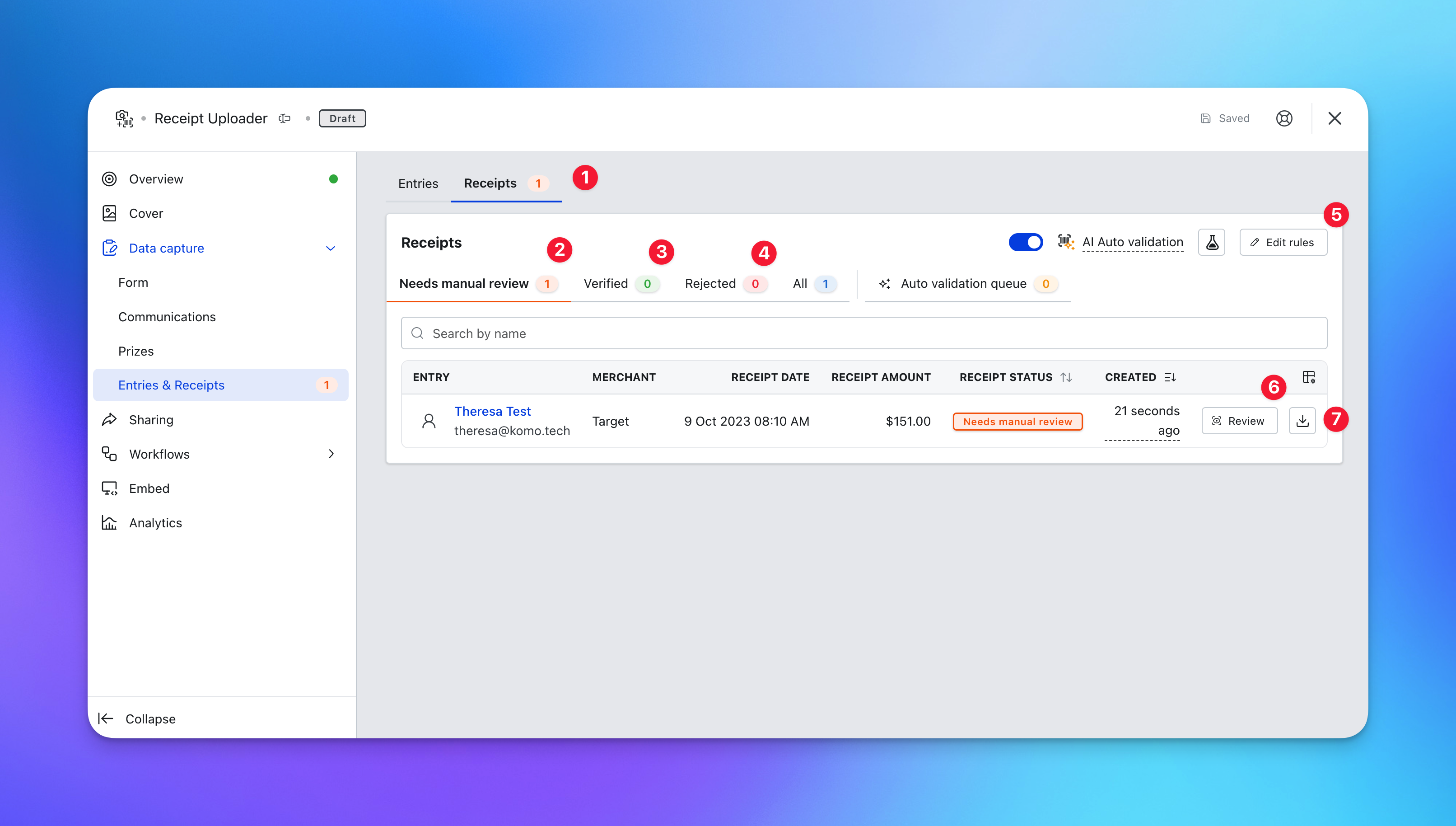Image resolution: width=1456 pixels, height=826 pixels.
Task: Click the Analytics sidebar item
Action: 155,522
